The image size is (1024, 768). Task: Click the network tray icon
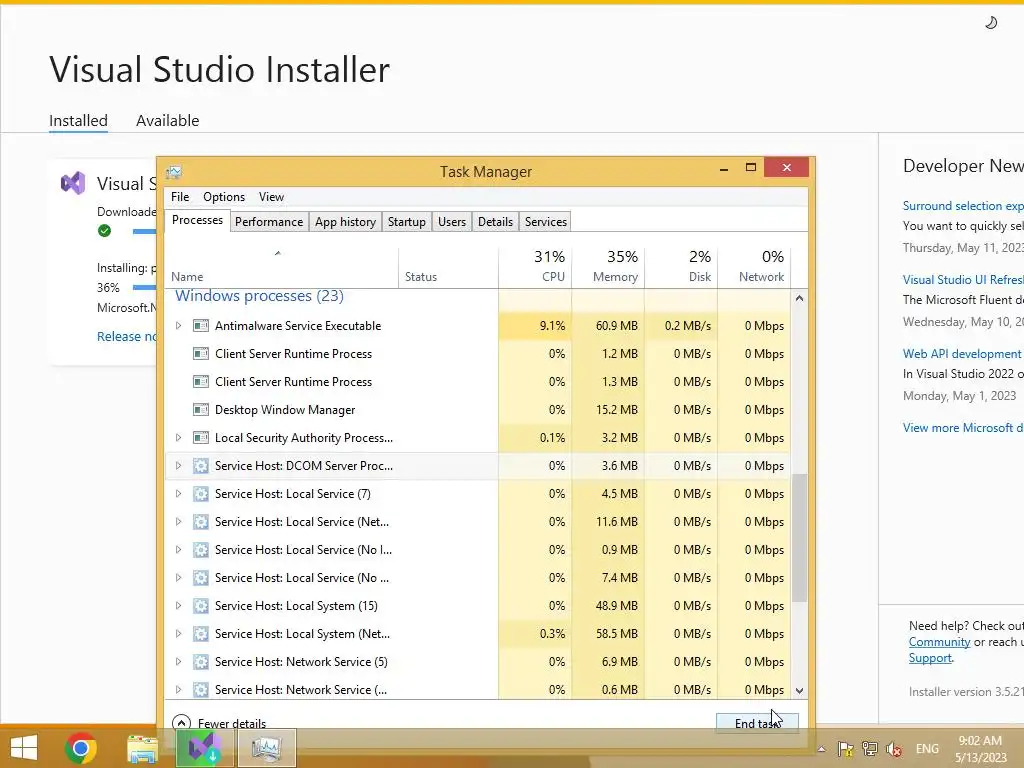(x=870, y=749)
